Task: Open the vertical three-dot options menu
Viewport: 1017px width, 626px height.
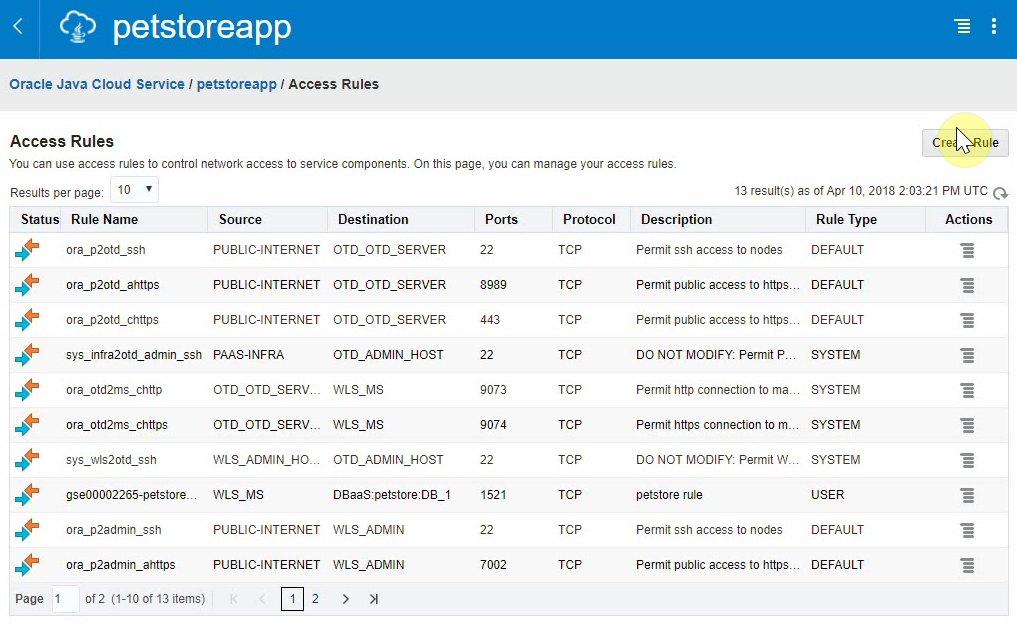Action: [994, 26]
